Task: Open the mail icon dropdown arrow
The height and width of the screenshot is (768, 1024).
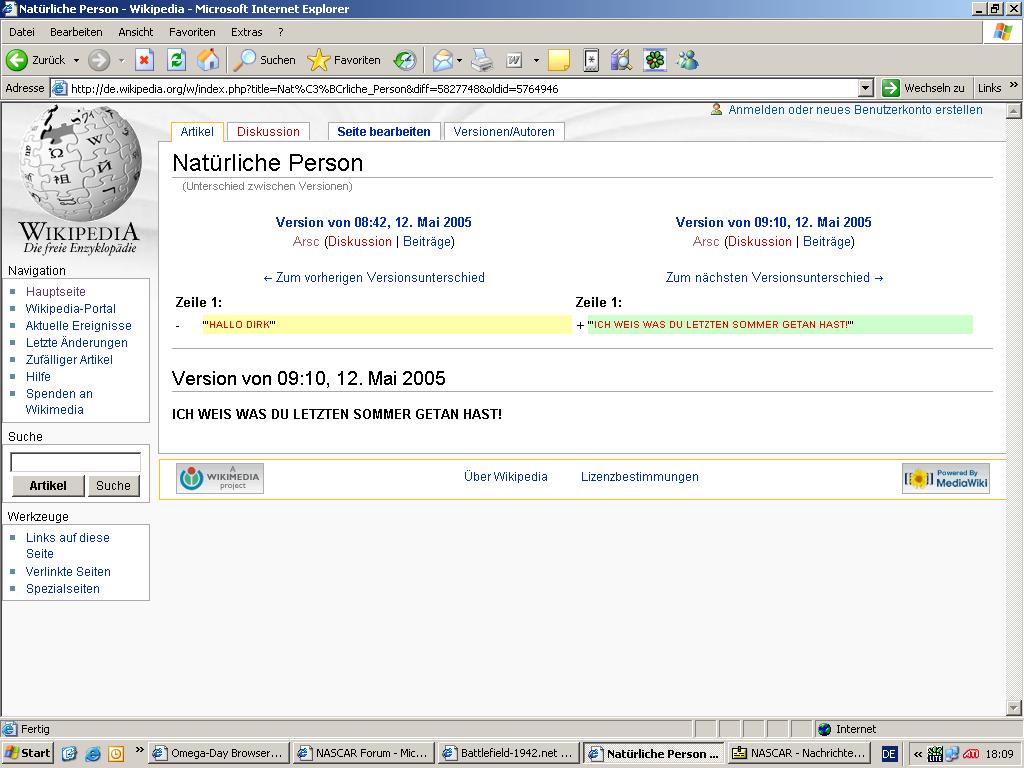Action: 460,60
